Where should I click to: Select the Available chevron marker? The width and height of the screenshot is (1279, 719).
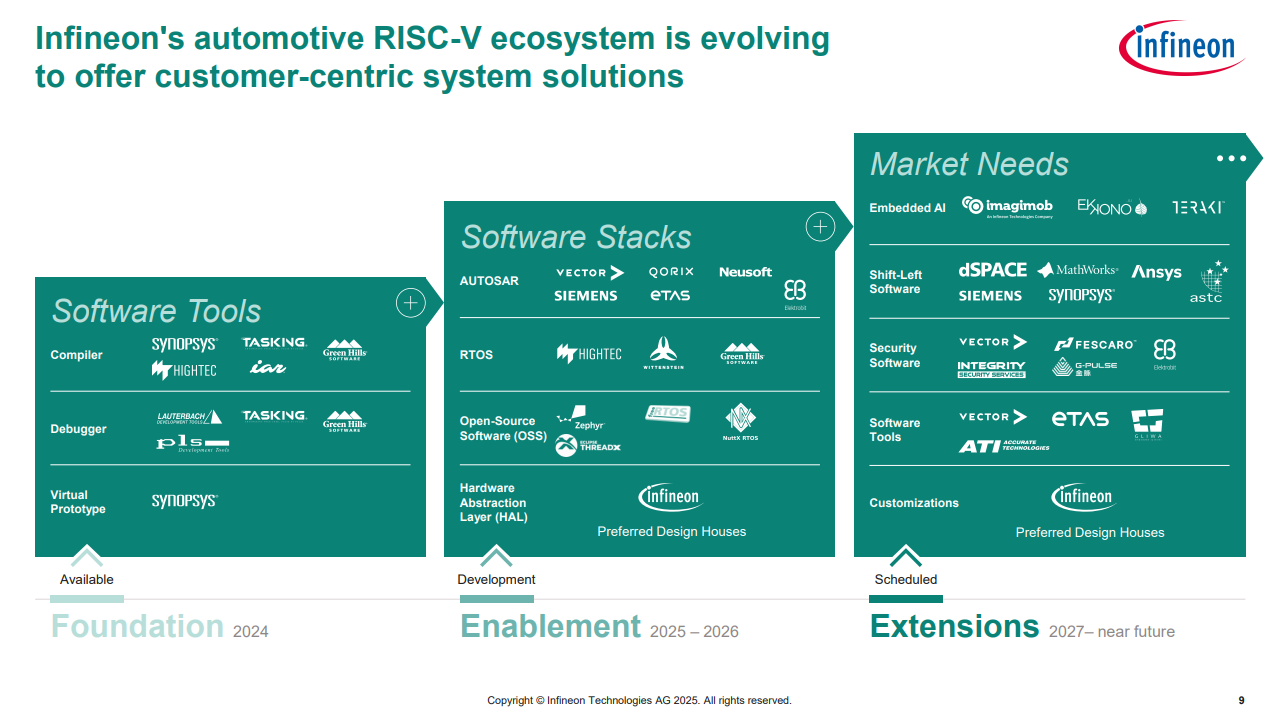(x=87, y=555)
